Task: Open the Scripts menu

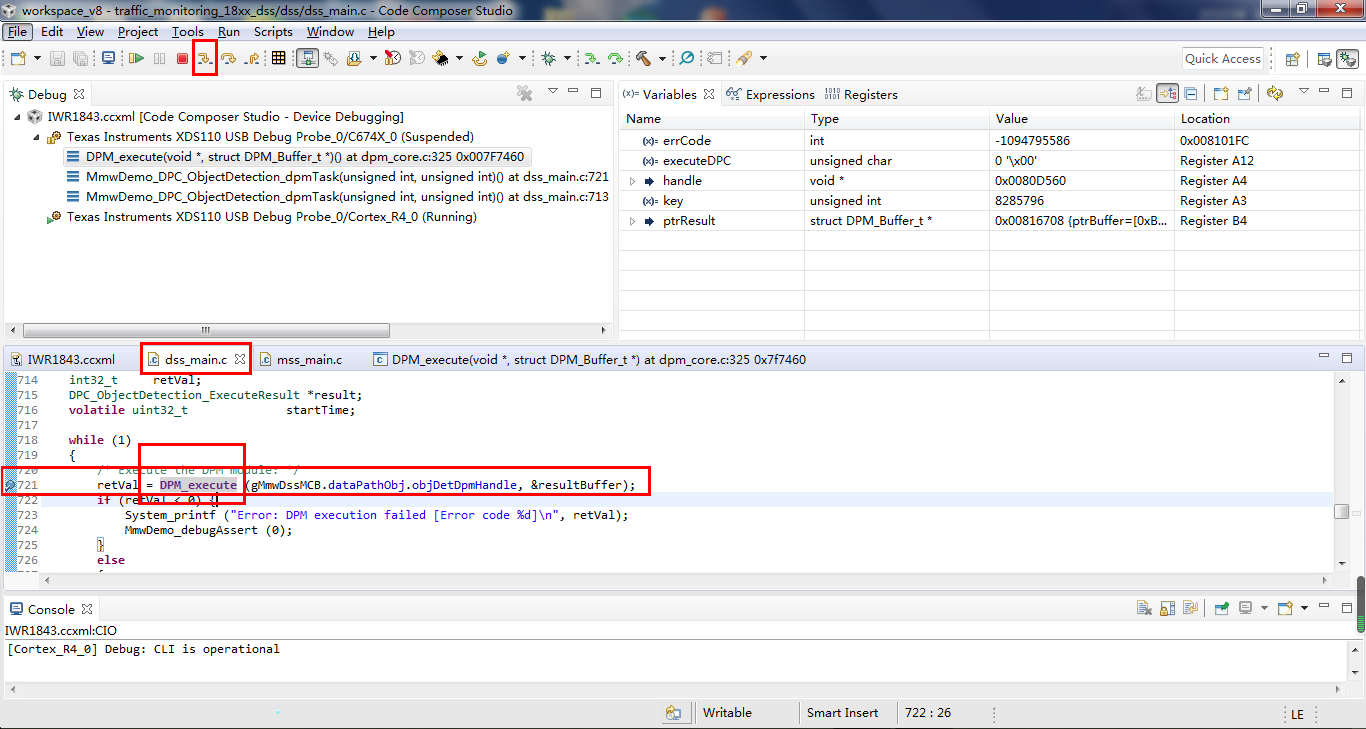Action: click(273, 32)
